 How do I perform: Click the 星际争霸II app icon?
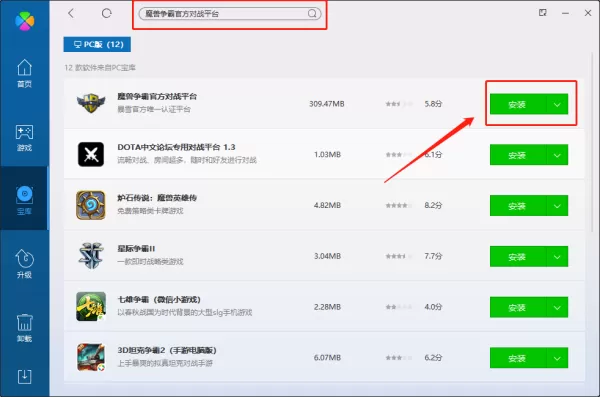coord(91,256)
